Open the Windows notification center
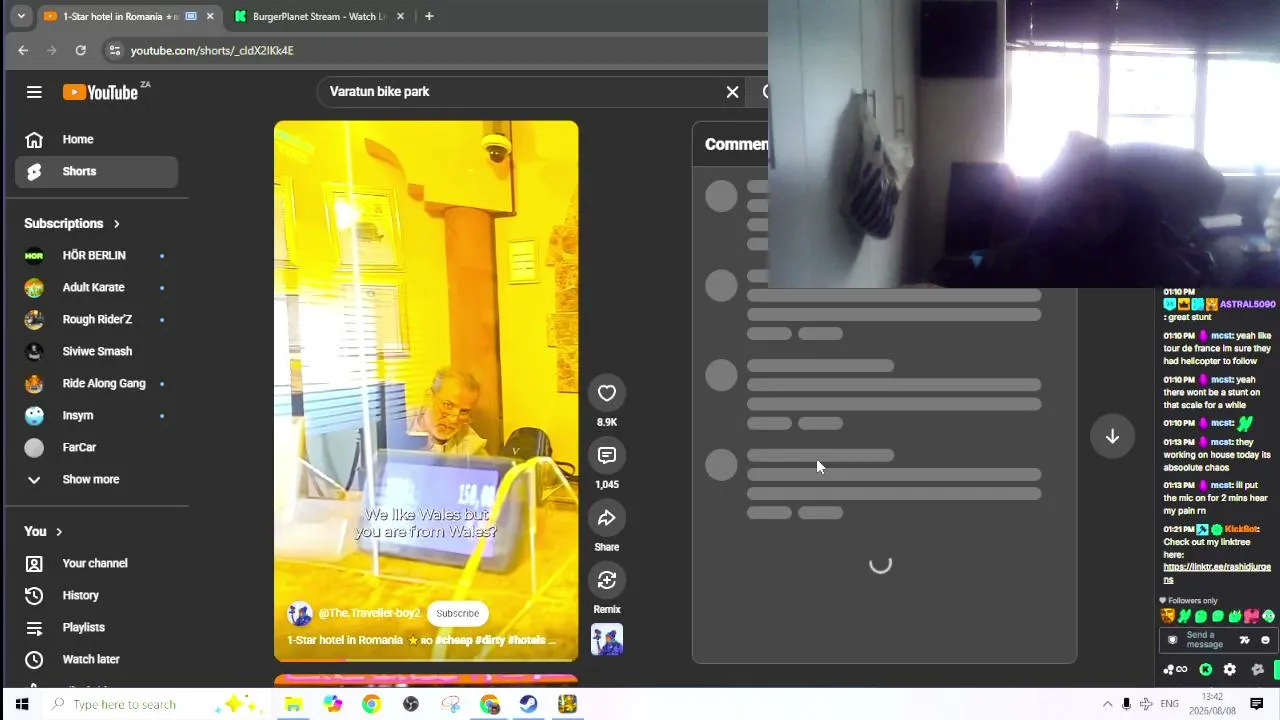Viewport: 1280px width, 720px height. click(1257, 704)
